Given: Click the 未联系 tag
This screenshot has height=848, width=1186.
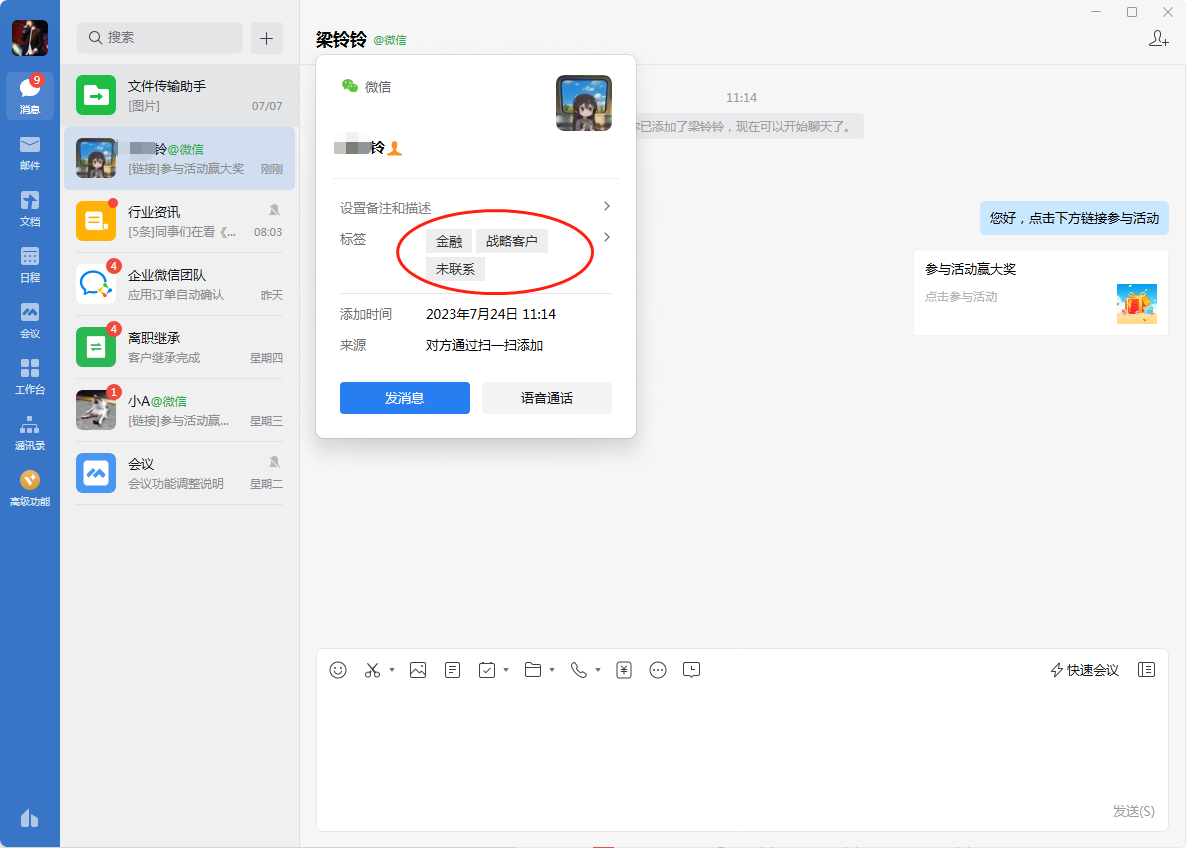Looking at the screenshot, I should point(455,269).
